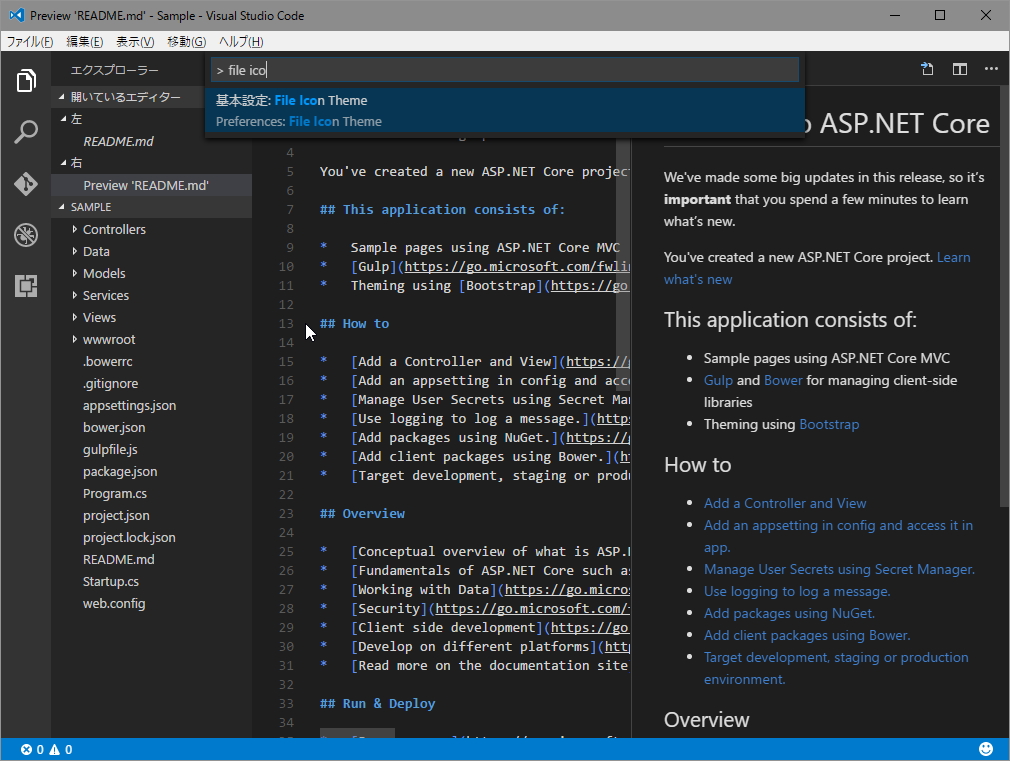This screenshot has width=1010, height=761.
Task: Open the More actions ellipsis menu
Action: tap(991, 69)
